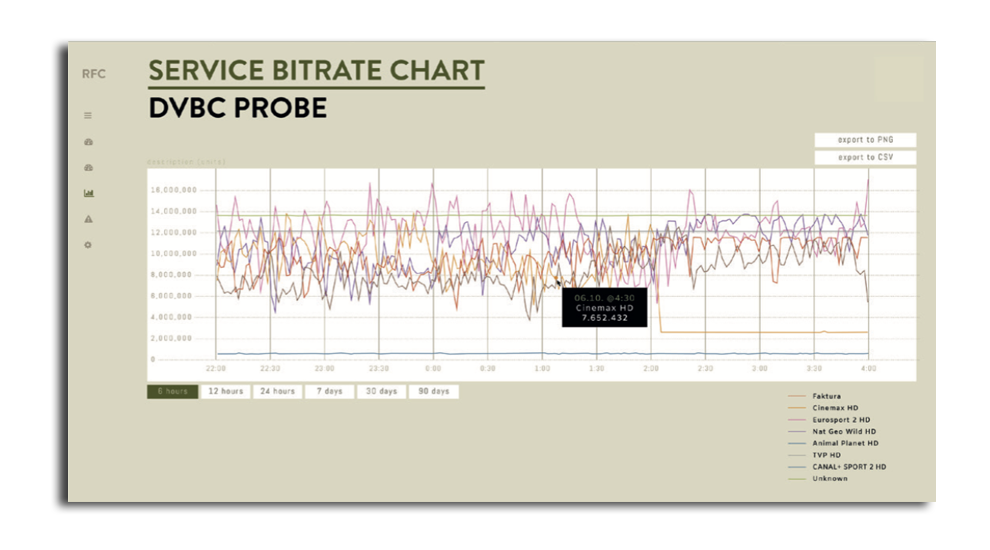The height and width of the screenshot is (550, 990).
Task: Switch to 12 hours time range
Action: point(225,391)
